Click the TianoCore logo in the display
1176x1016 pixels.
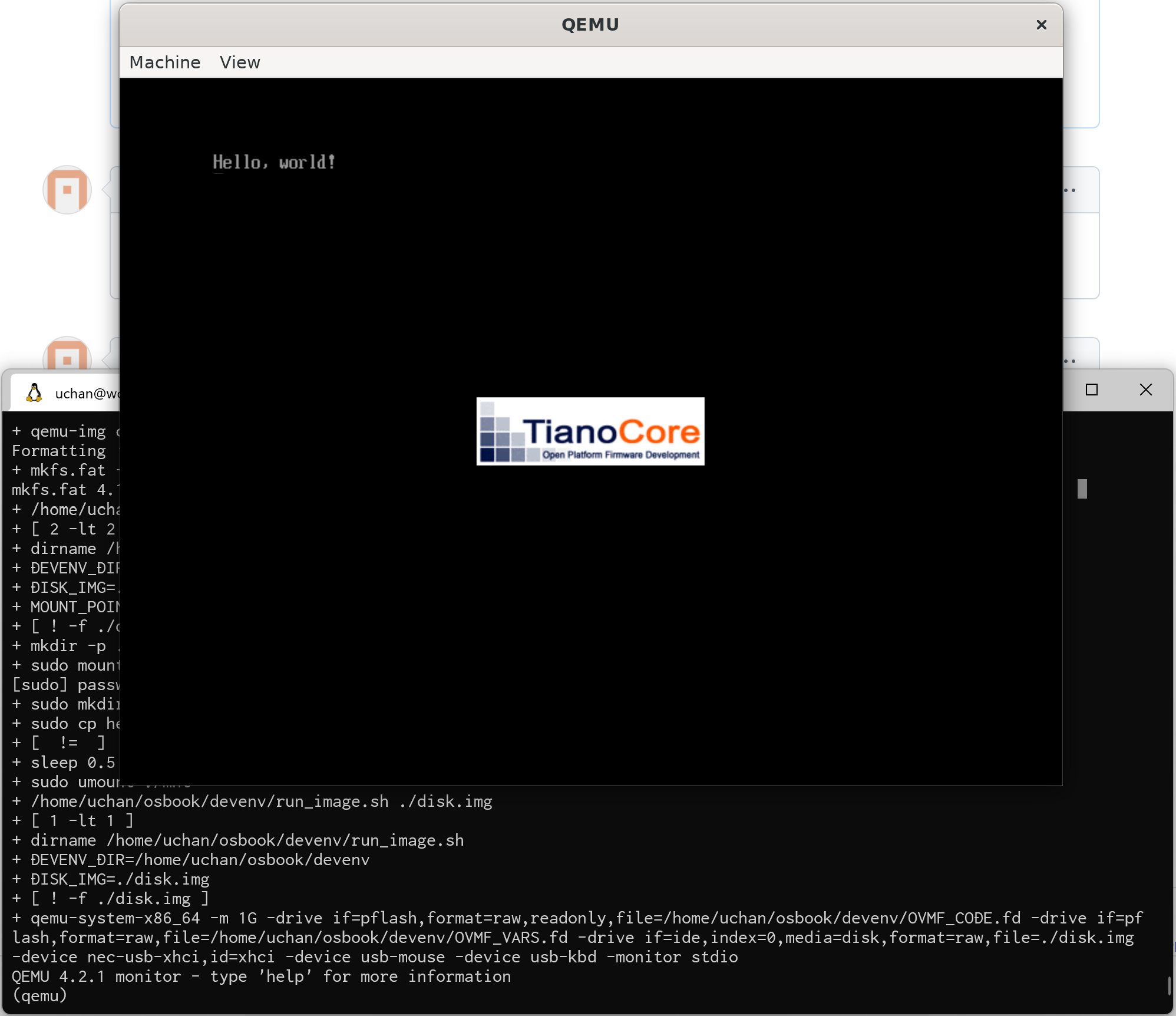[590, 431]
